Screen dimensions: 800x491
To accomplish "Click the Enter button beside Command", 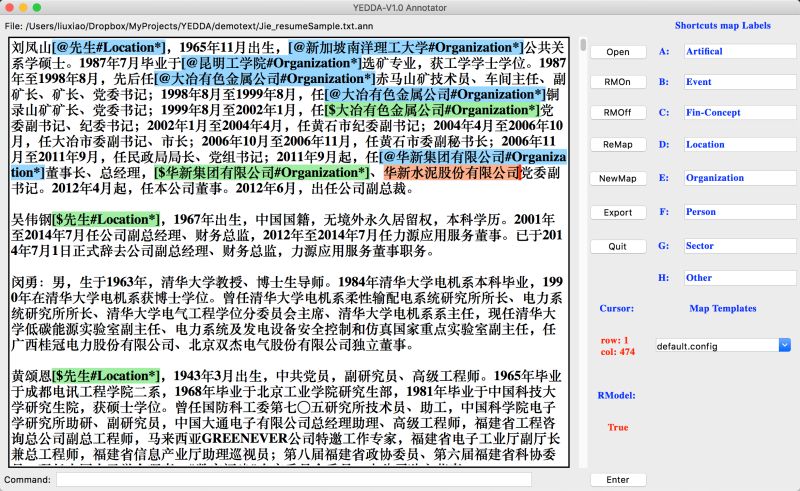I will (618, 479).
